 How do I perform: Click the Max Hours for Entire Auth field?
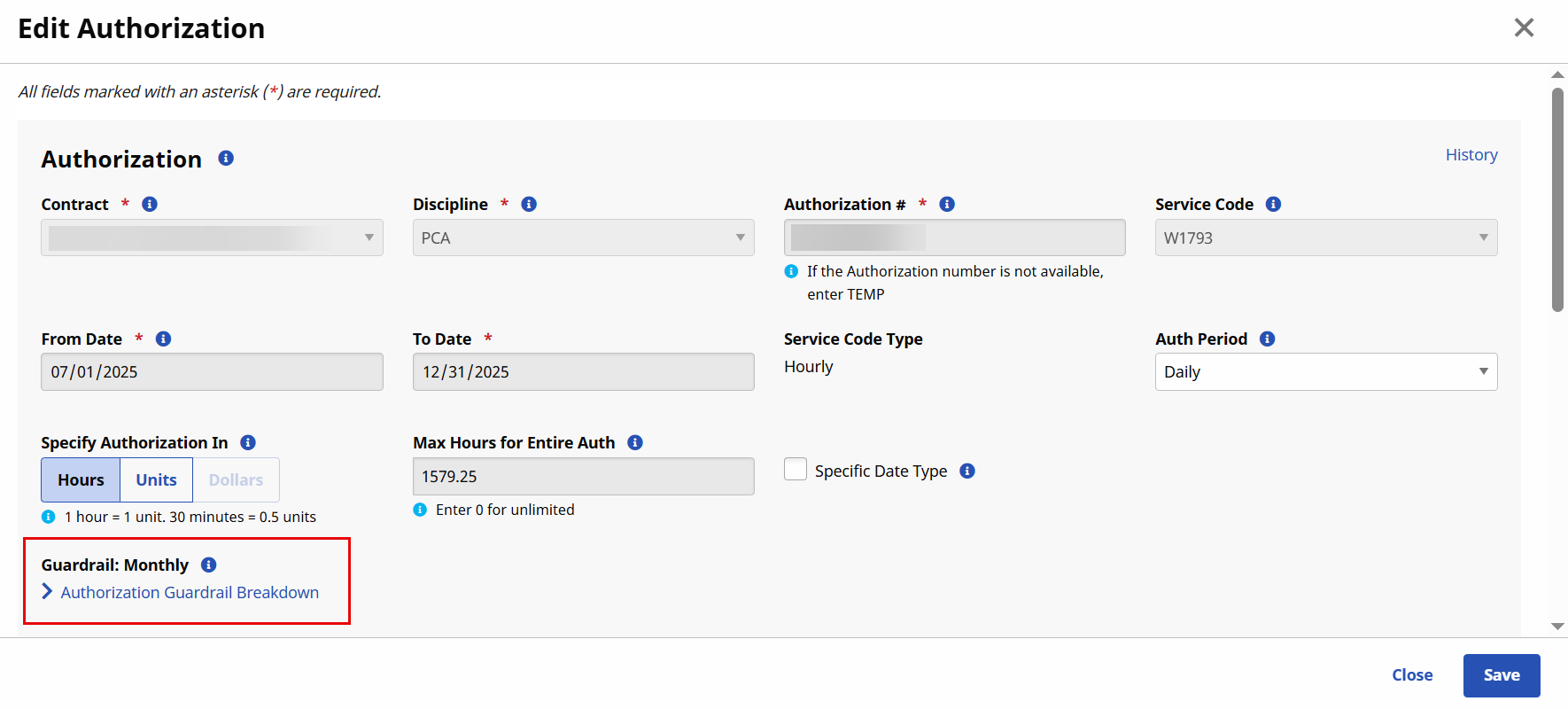[x=583, y=477]
